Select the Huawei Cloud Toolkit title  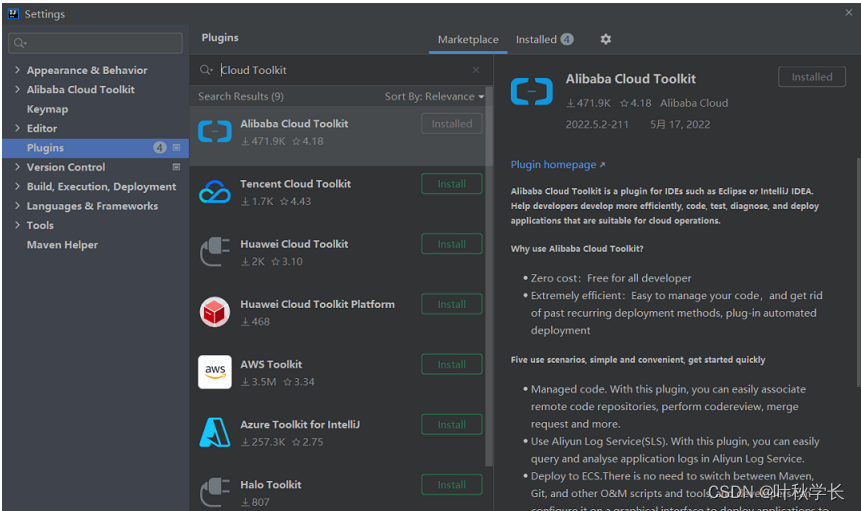click(294, 244)
